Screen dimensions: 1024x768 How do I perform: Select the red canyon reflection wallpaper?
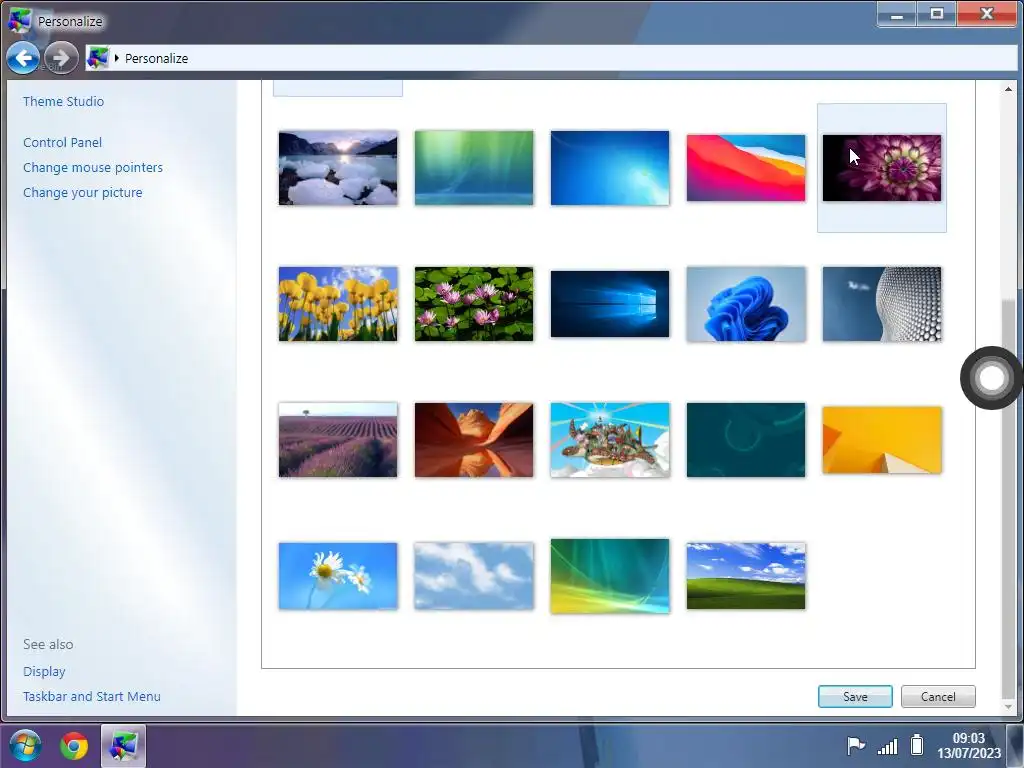(473, 440)
